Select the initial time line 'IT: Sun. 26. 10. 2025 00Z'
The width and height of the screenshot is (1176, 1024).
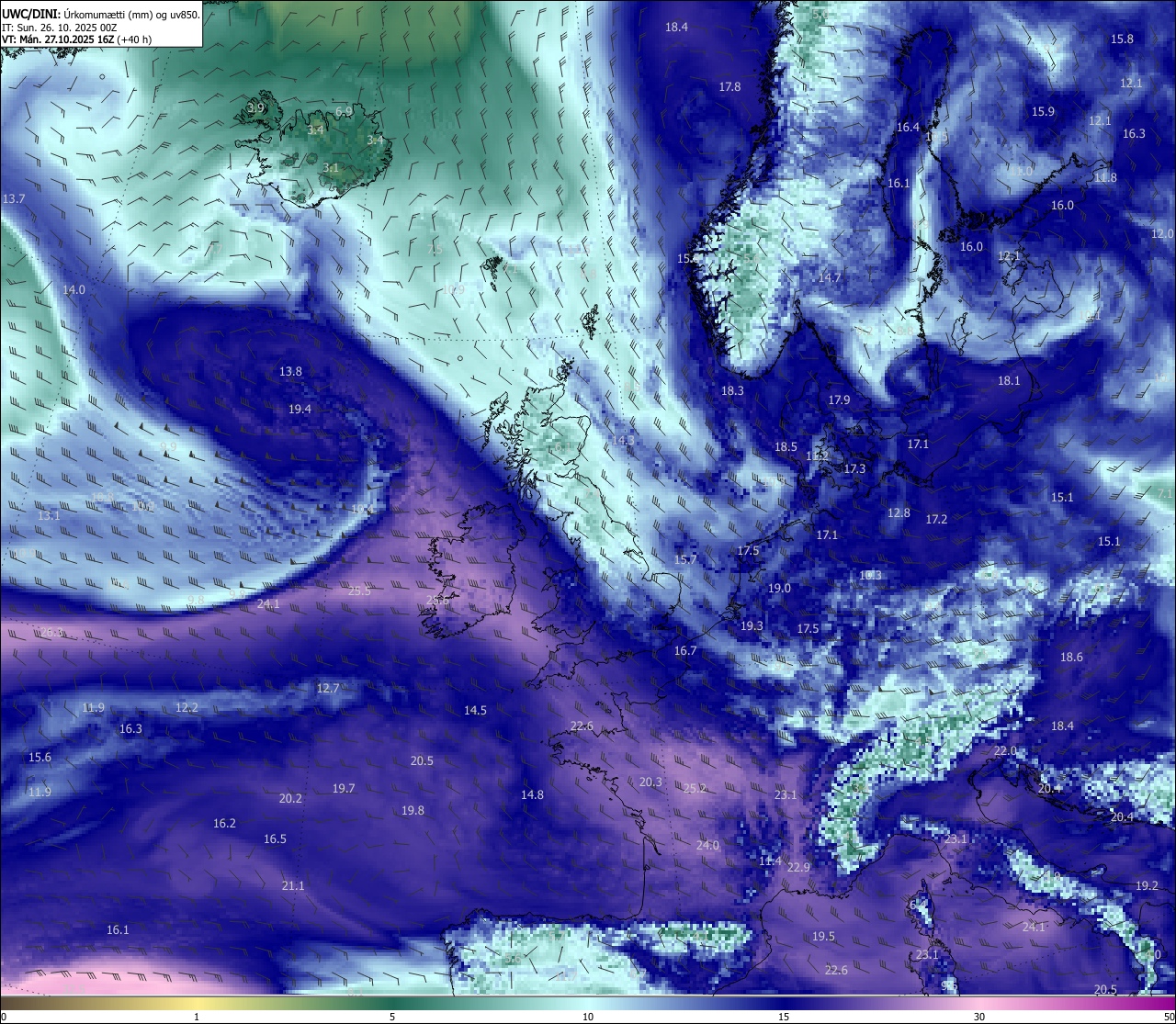click(59, 28)
